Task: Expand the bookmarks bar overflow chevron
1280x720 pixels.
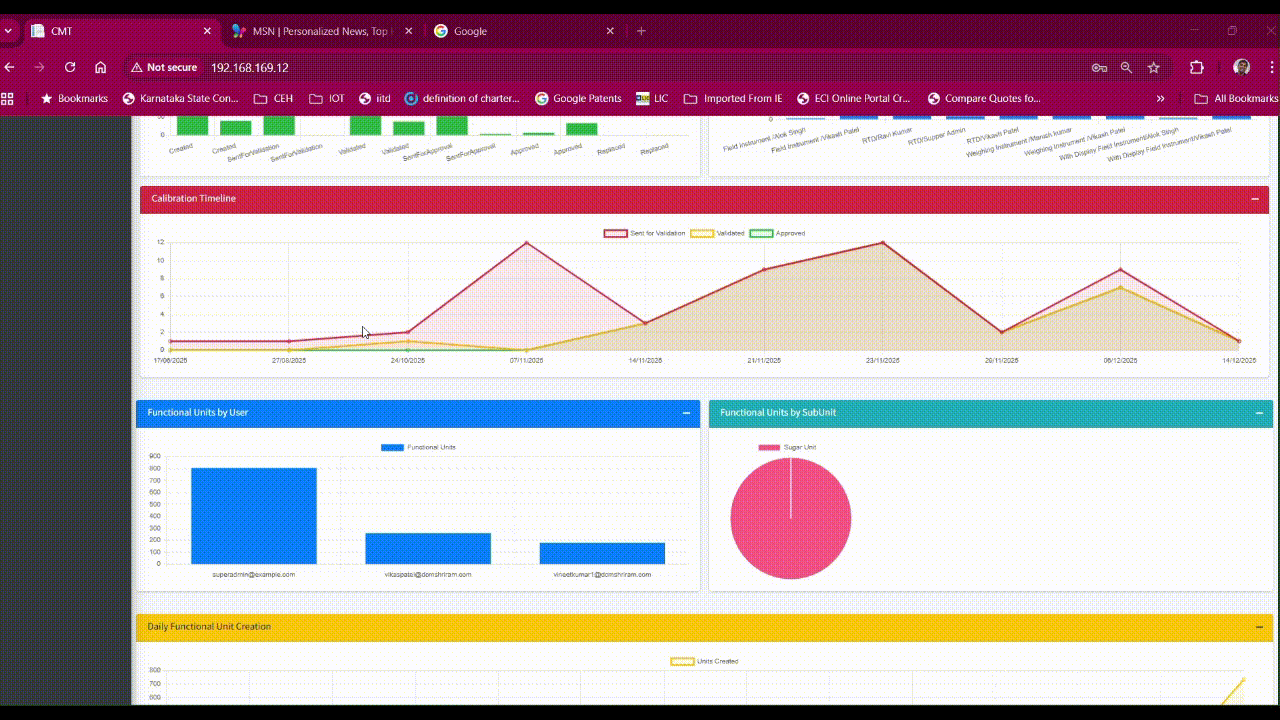Action: tap(1160, 98)
